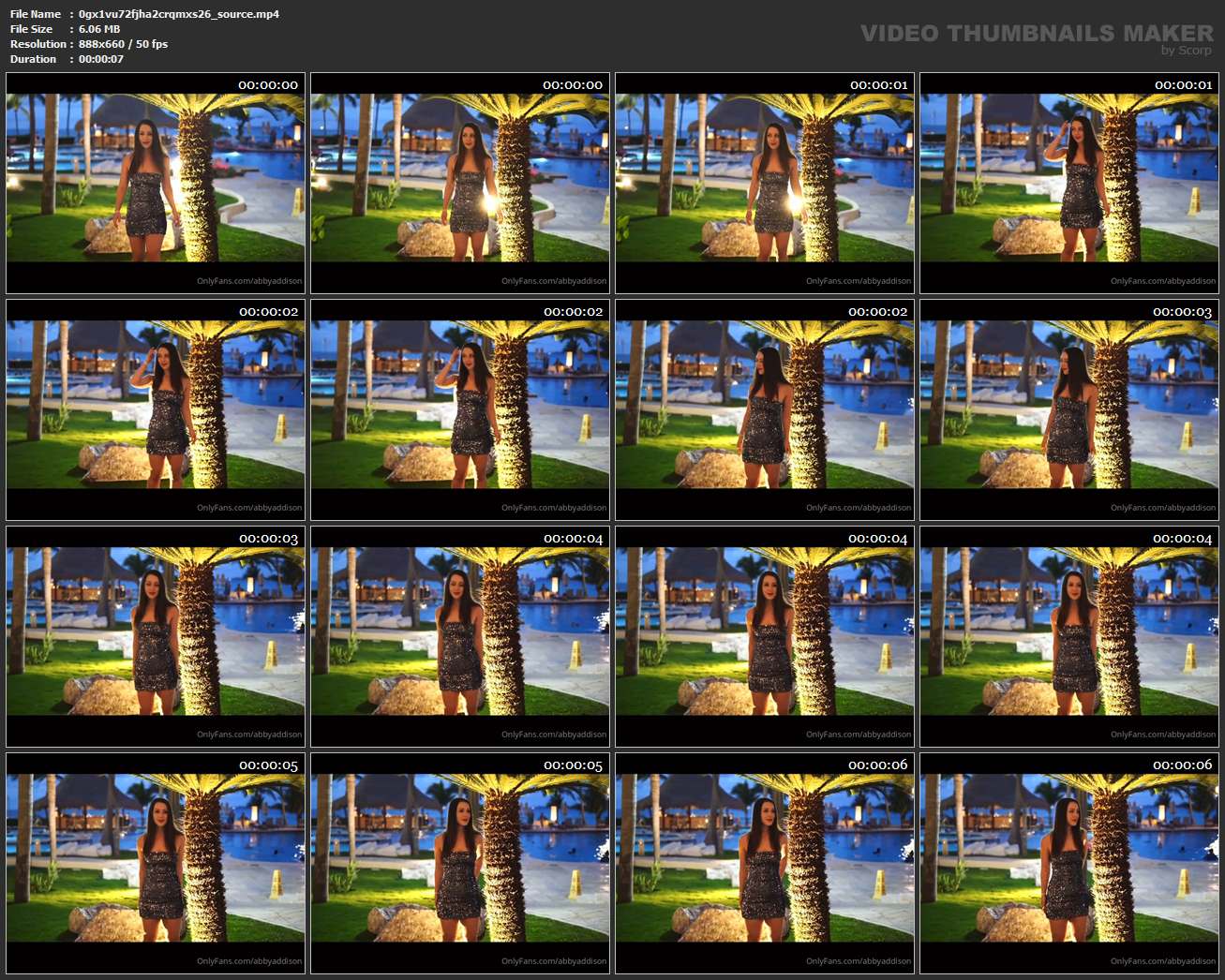
Task: Select the second frame stamped 00:00:01
Action: 1069,183
